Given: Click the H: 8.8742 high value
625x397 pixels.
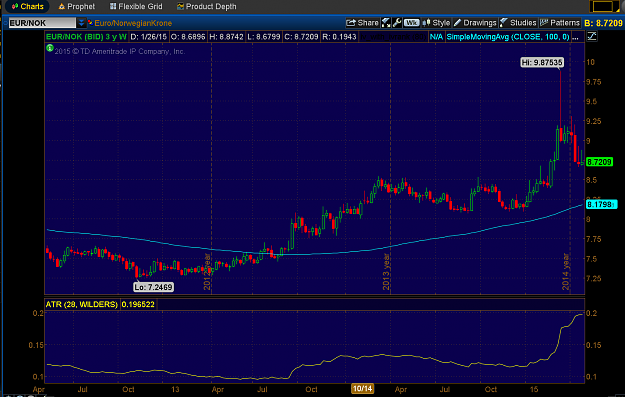Looking at the screenshot, I should tap(226, 37).
